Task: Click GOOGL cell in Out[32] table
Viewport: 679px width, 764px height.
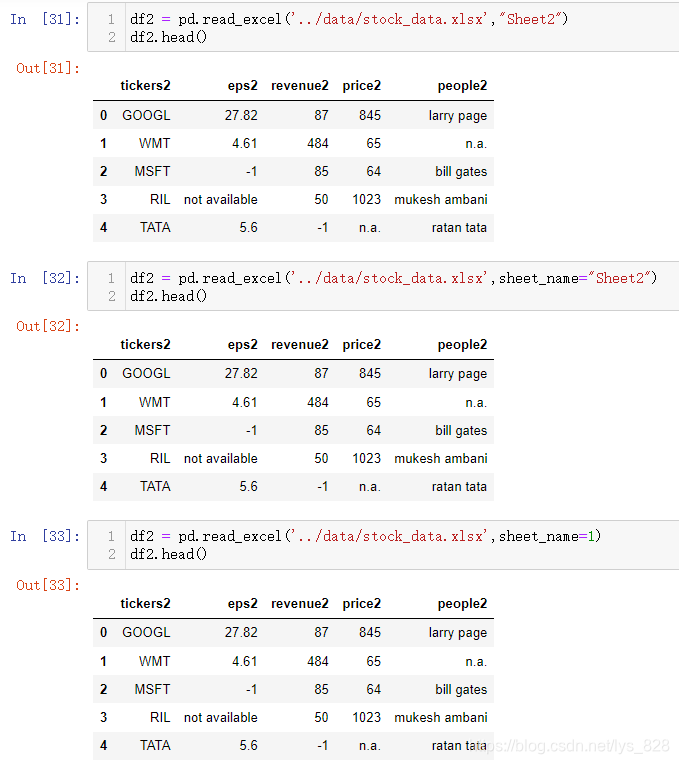Action: click(146, 374)
